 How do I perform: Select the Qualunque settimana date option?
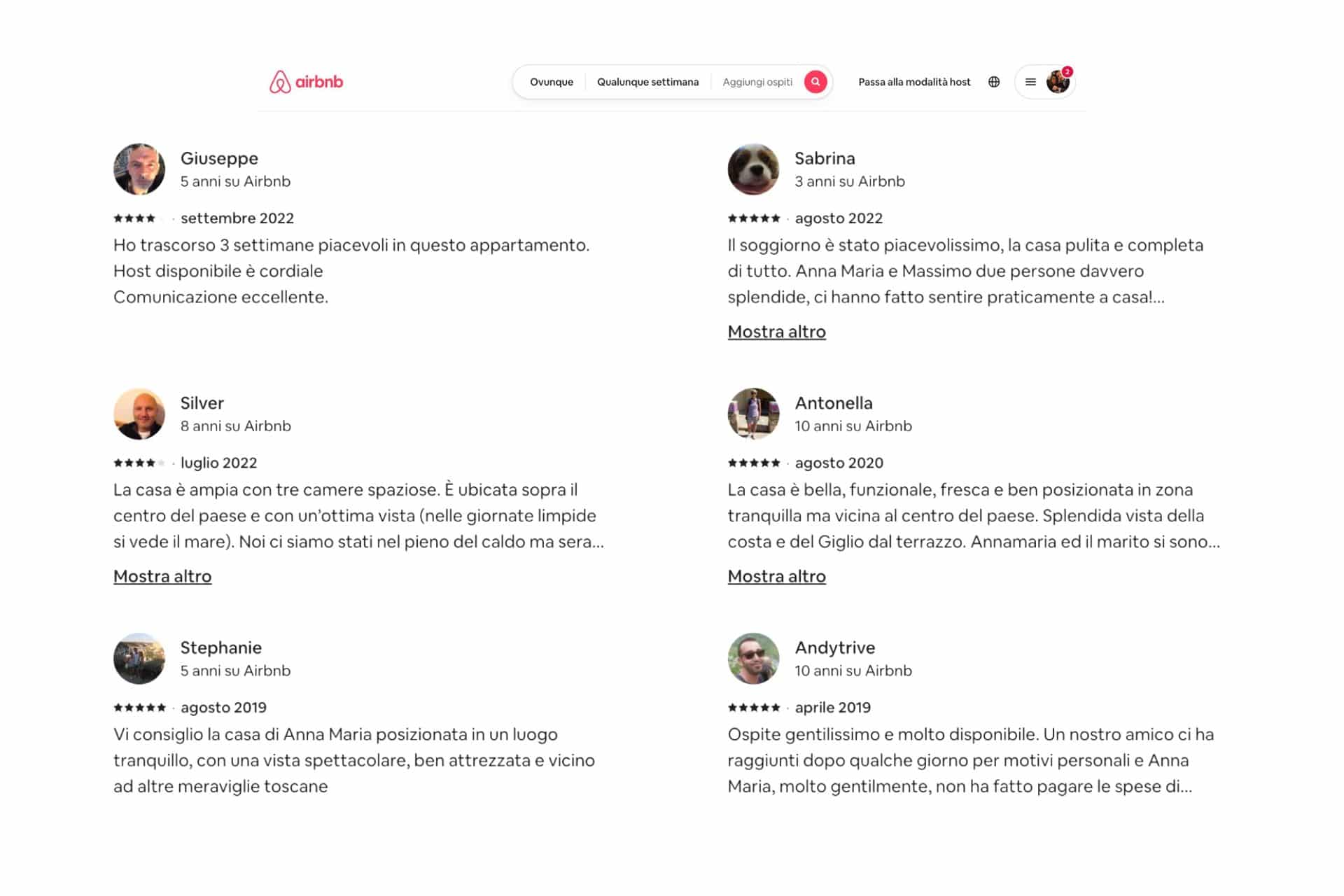(647, 82)
